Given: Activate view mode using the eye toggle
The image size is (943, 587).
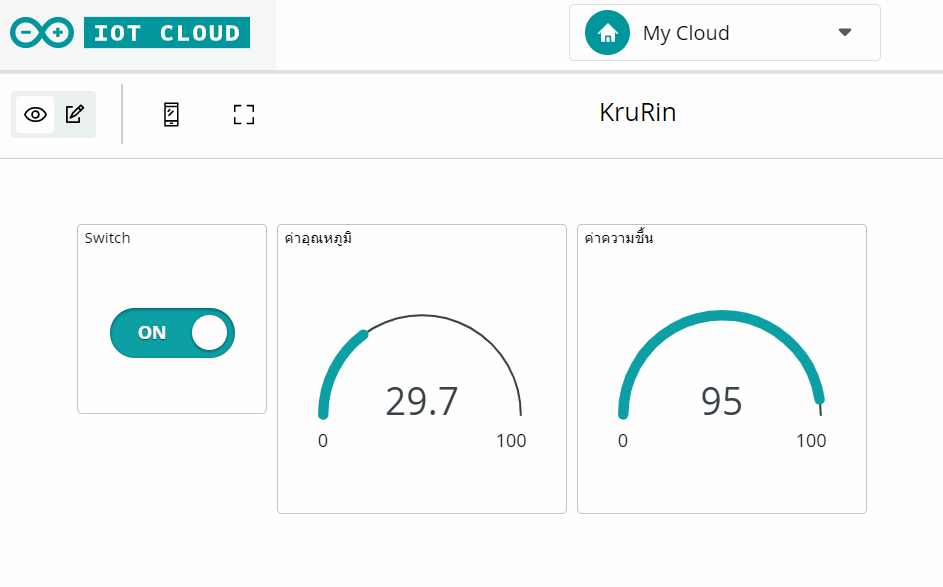Looking at the screenshot, I should click(x=34, y=114).
